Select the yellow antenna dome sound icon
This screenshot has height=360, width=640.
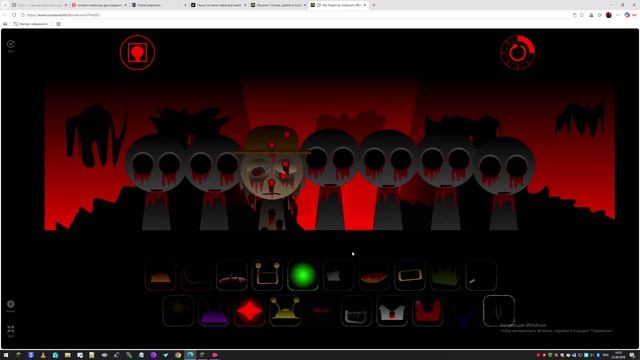(285, 311)
